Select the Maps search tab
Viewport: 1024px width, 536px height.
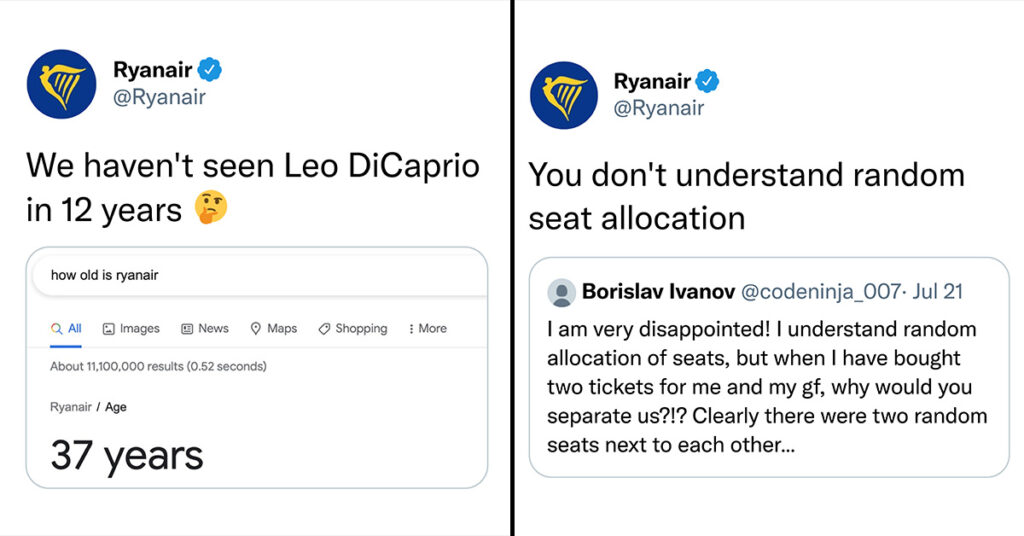pos(274,328)
